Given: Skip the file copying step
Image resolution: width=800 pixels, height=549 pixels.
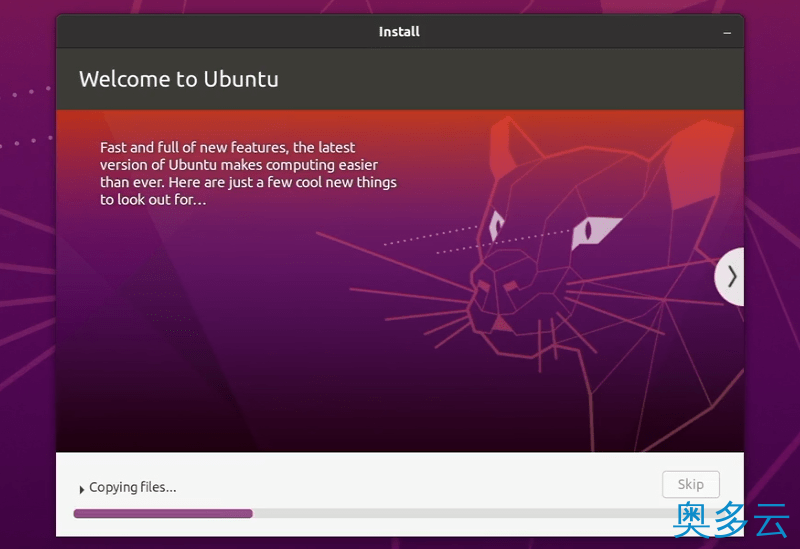Looking at the screenshot, I should click(x=690, y=484).
